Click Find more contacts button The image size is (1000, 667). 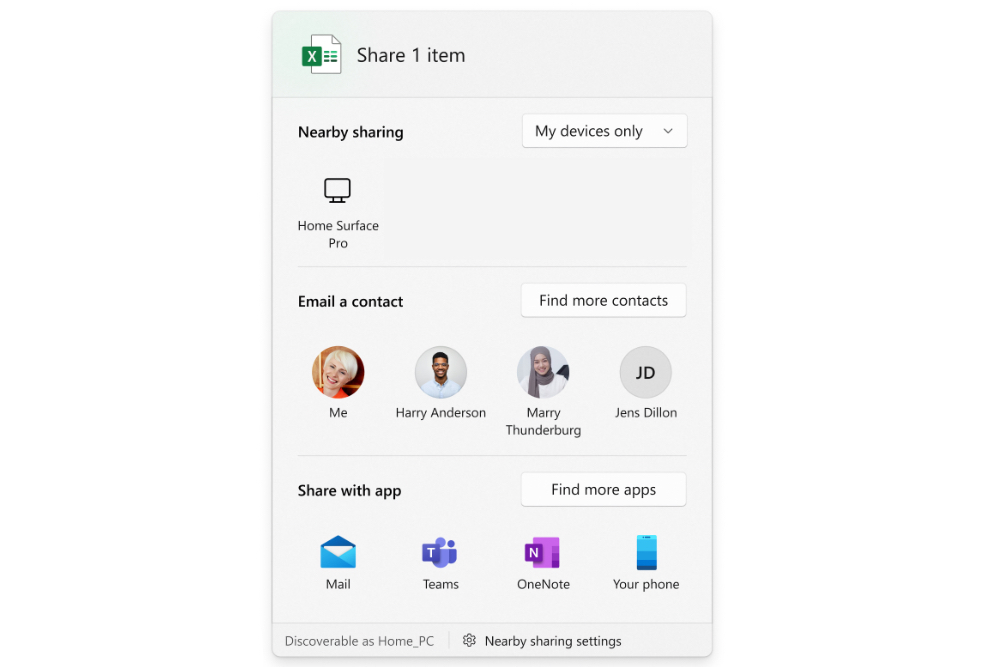click(x=603, y=300)
